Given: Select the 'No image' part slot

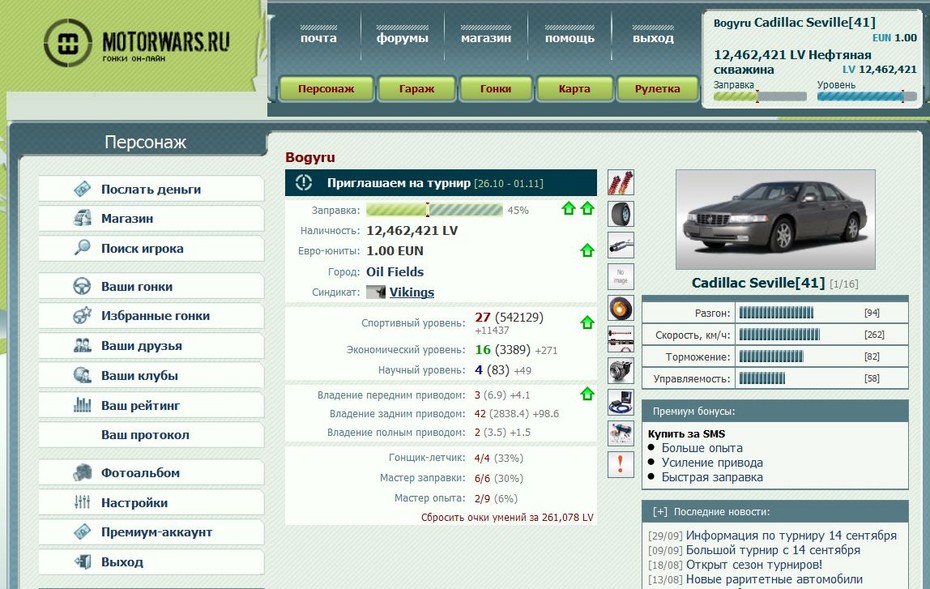Looking at the screenshot, I should (620, 276).
